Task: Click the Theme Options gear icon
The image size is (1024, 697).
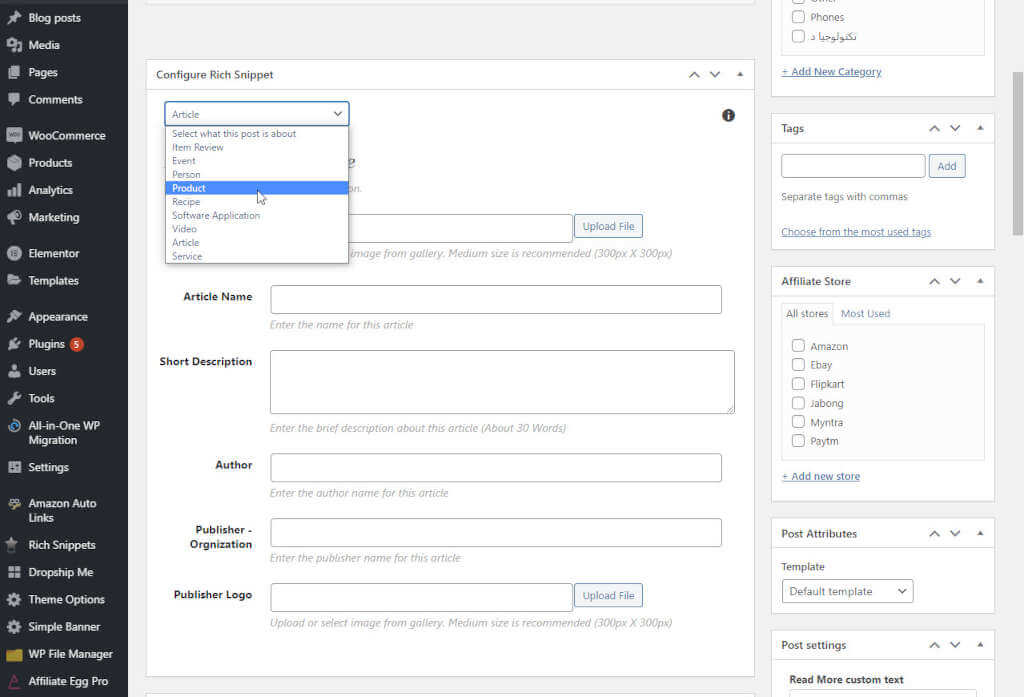Action: pos(14,600)
